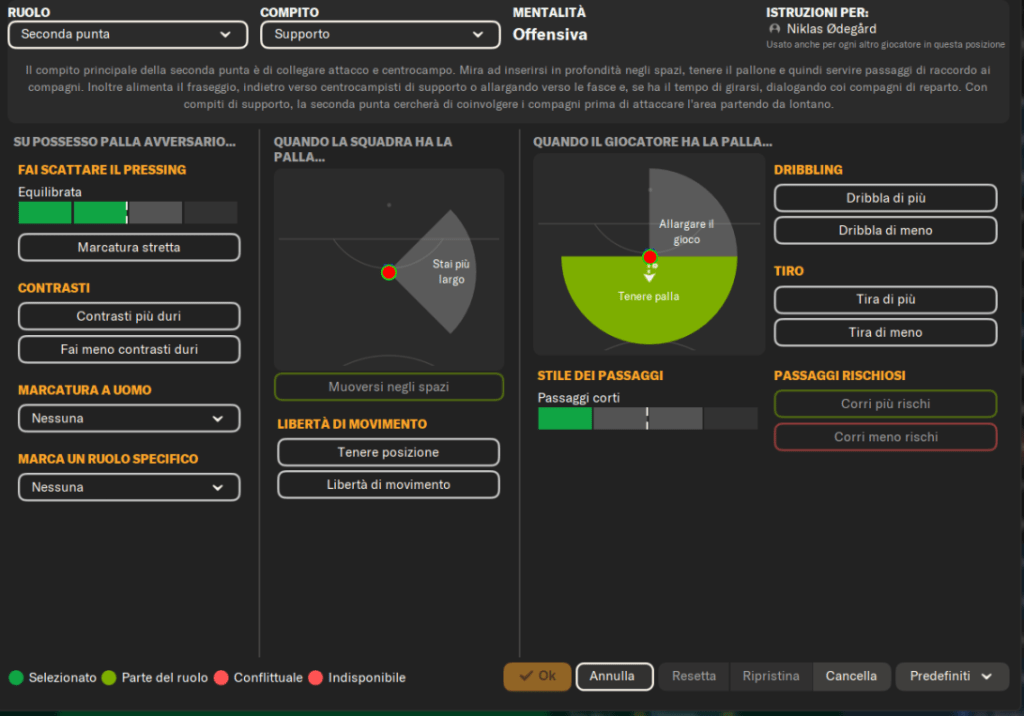Confirm with the Ok button

tap(537, 676)
